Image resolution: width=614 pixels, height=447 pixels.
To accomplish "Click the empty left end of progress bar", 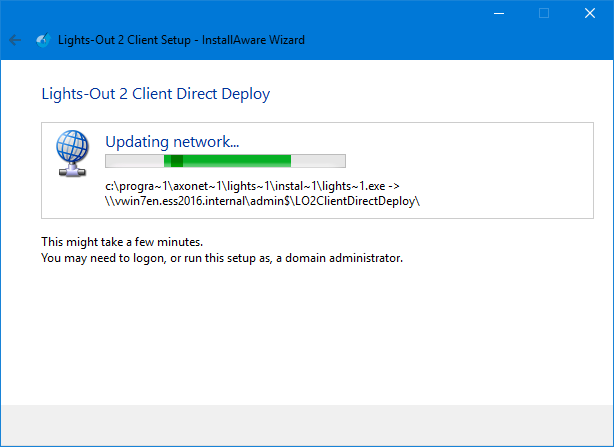I will pyautogui.click(x=135, y=161).
